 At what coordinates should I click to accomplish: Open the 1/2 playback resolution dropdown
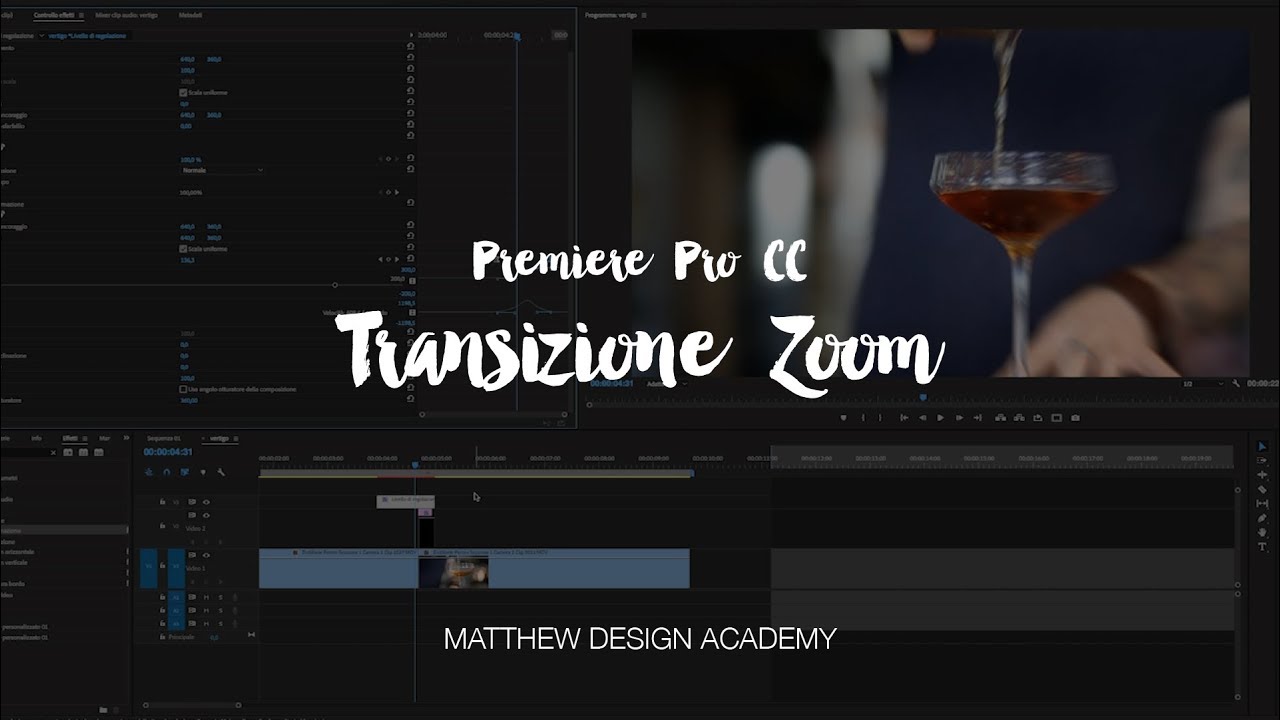[1203, 383]
